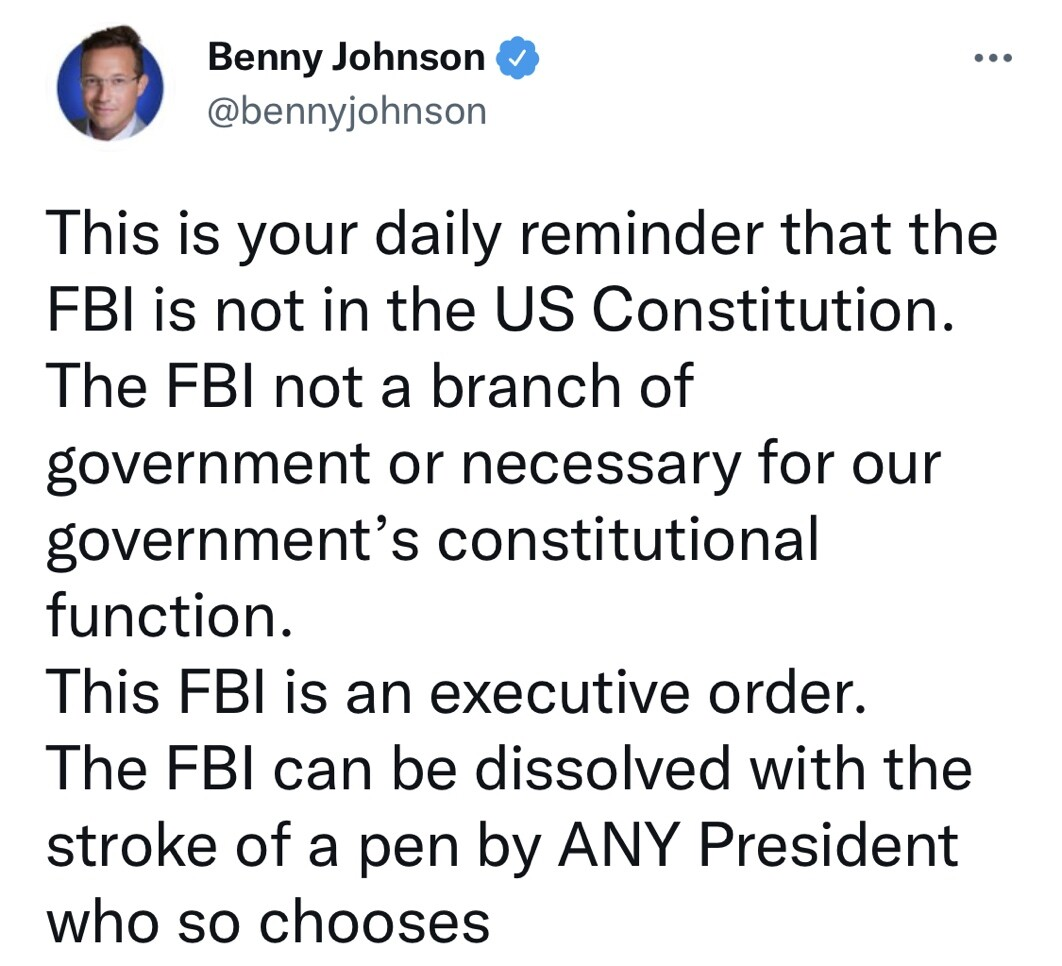Click the phrase "government's constitutional" in the tweet

click(x=433, y=541)
